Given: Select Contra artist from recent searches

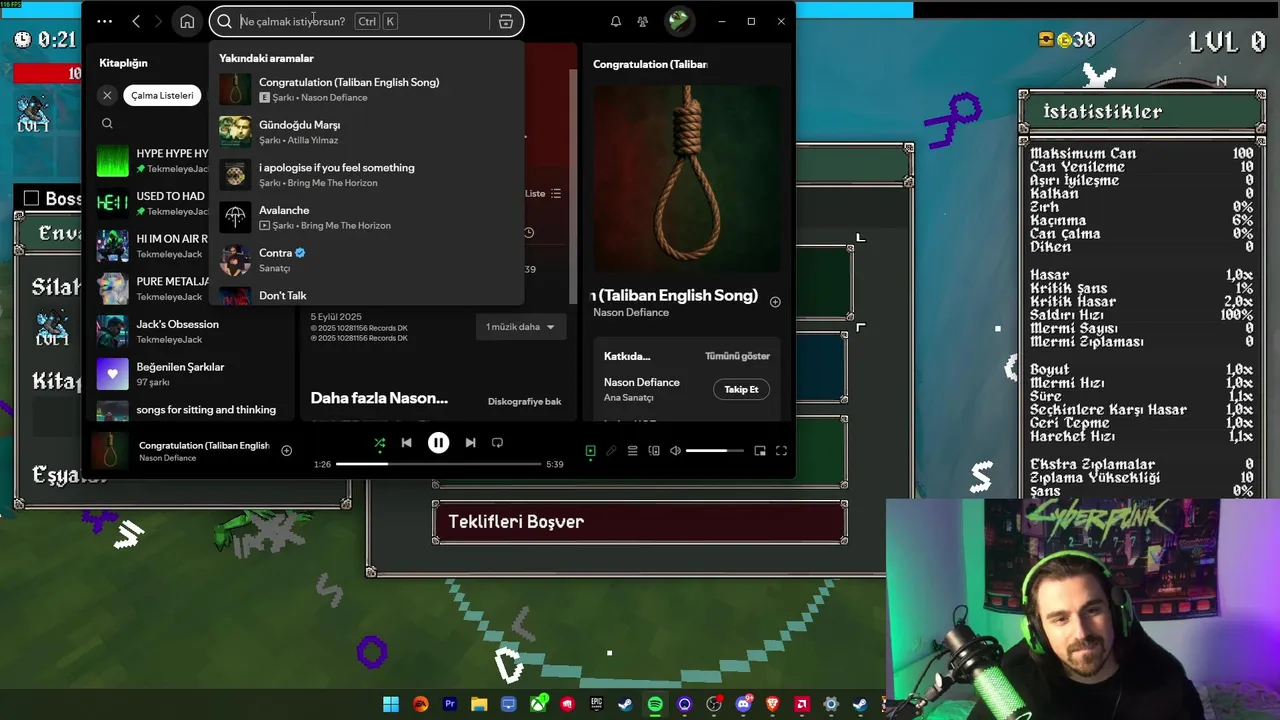Looking at the screenshot, I should tap(366, 260).
